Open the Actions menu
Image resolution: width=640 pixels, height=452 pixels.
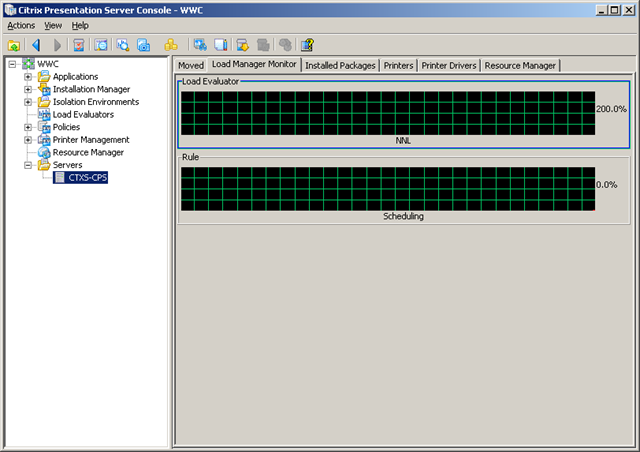coord(21,25)
